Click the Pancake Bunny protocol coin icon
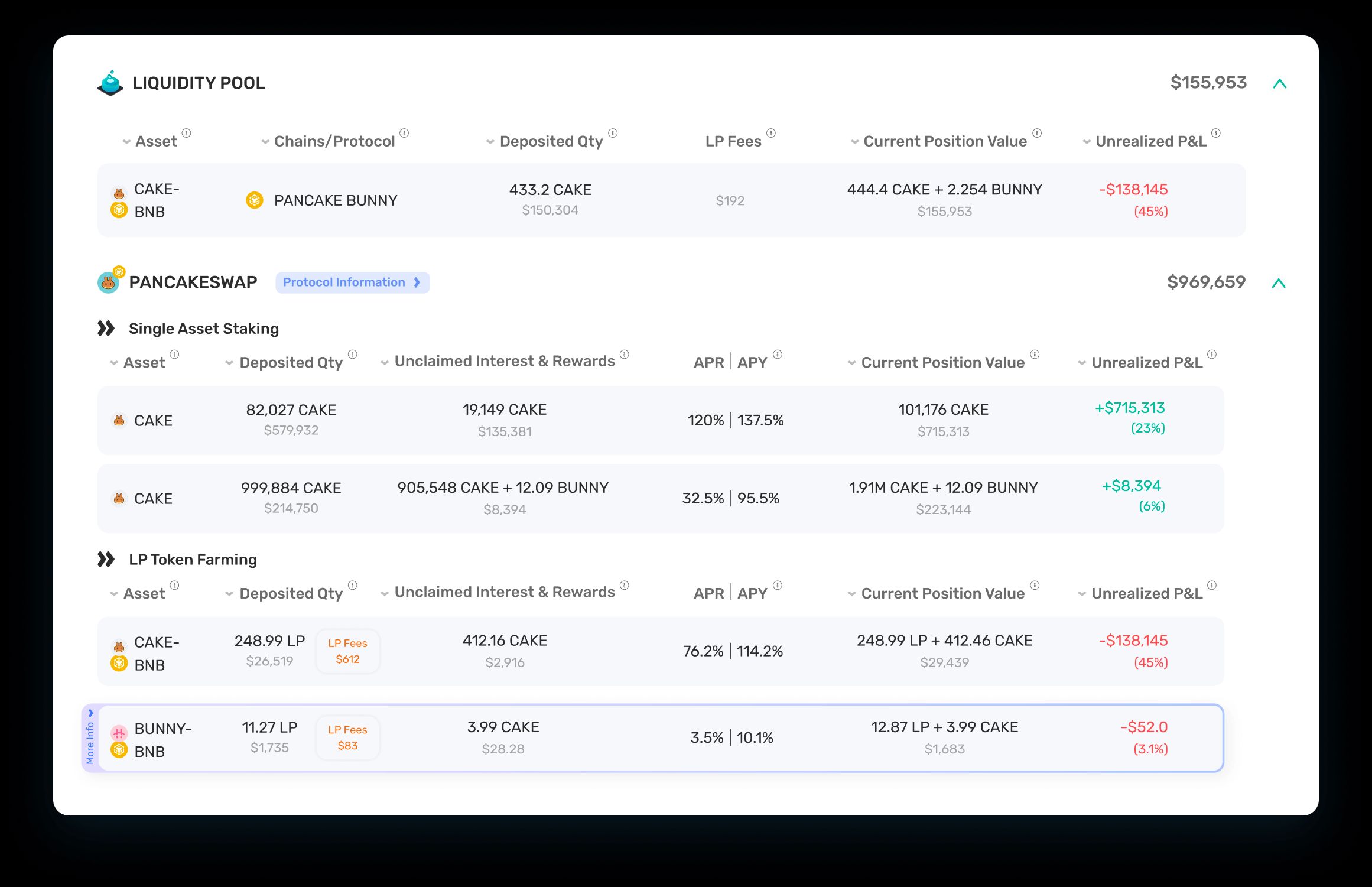This screenshot has height=887, width=1372. point(255,200)
